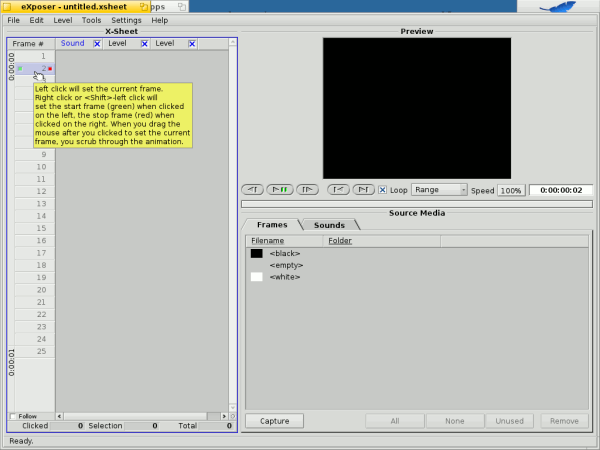Screen dimensions: 600x450
Task: Enable the Follow checkbox
Action: (x=13, y=416)
